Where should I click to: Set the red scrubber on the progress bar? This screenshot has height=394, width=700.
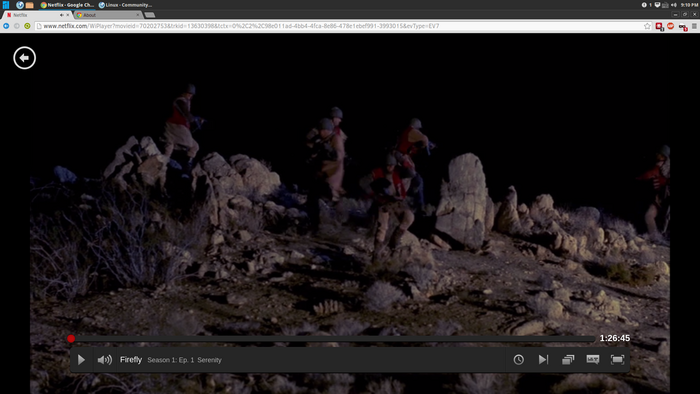click(x=71, y=339)
